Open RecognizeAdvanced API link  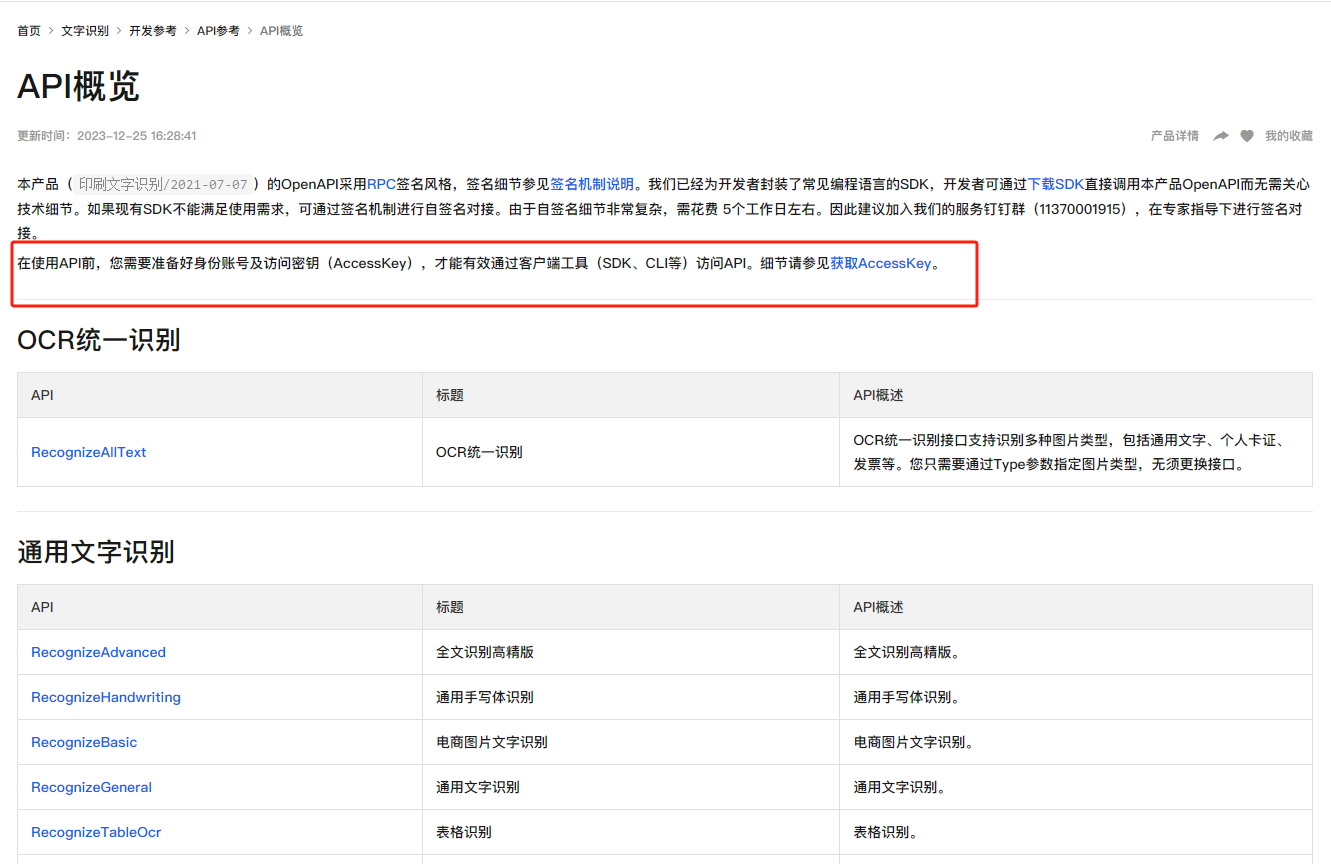click(x=98, y=652)
